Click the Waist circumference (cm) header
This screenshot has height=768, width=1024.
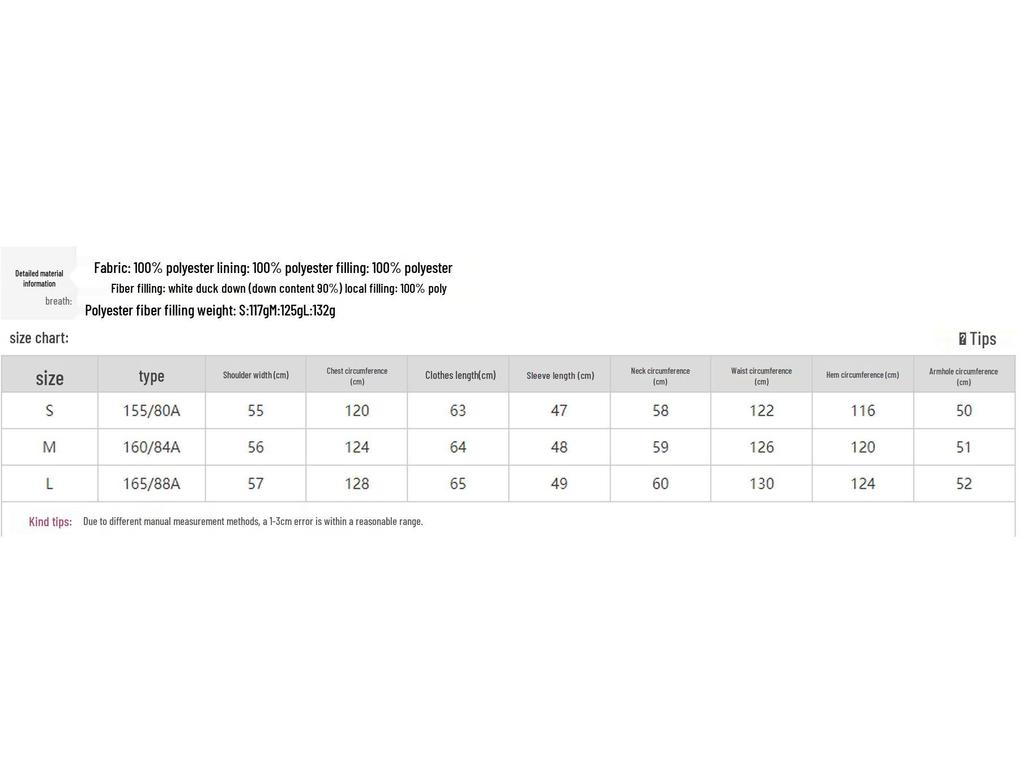click(x=761, y=376)
